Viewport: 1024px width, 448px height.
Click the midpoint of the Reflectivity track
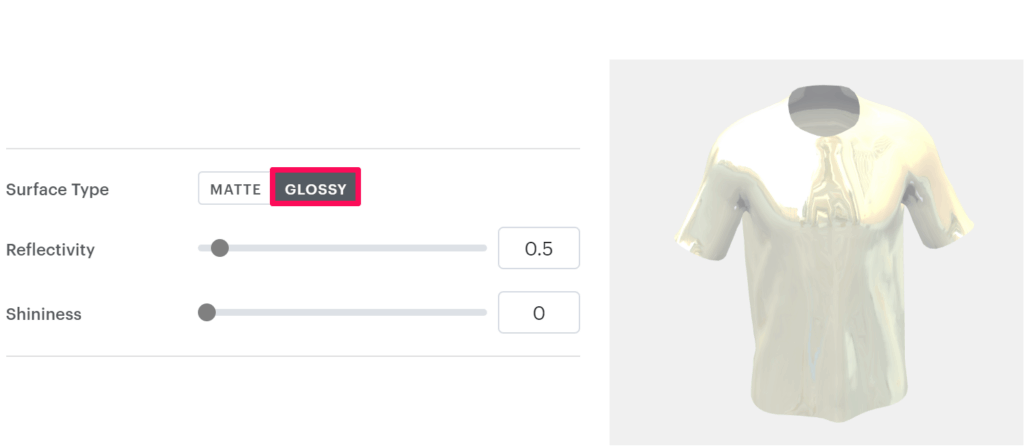pos(343,248)
